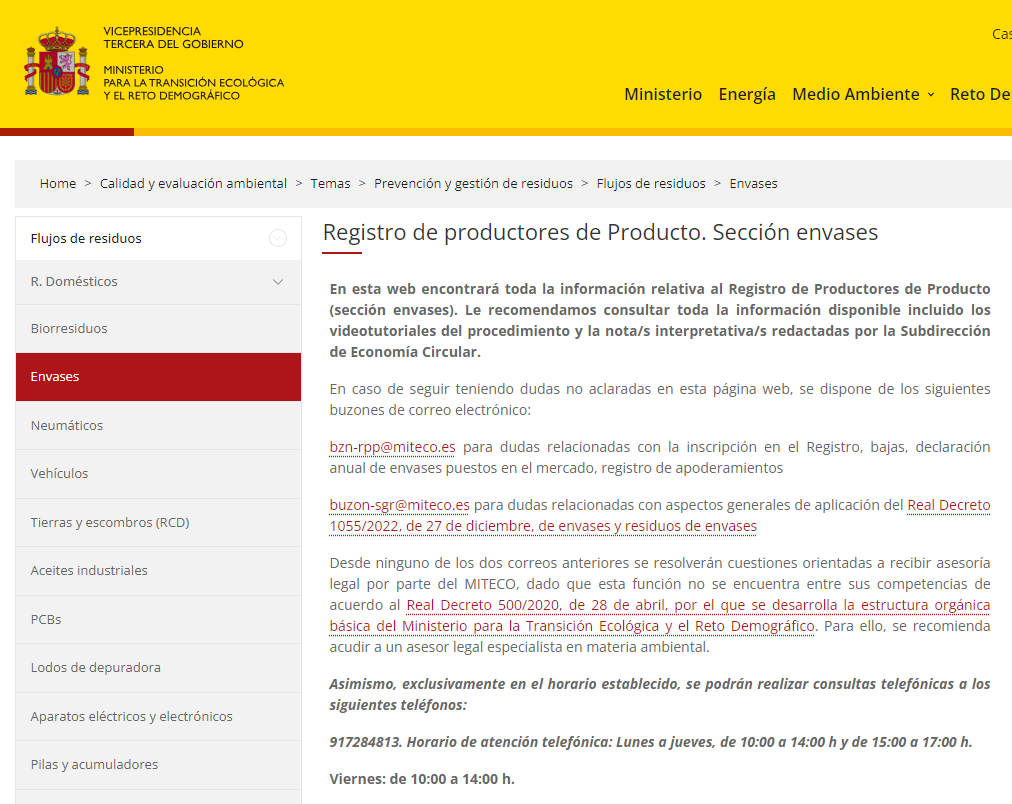1012x804 pixels.
Task: Select Pilas y acumuladores sidebar entry
Action: click(x=158, y=765)
